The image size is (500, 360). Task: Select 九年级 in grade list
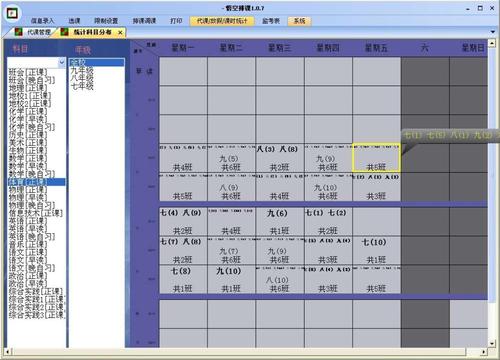[82, 70]
